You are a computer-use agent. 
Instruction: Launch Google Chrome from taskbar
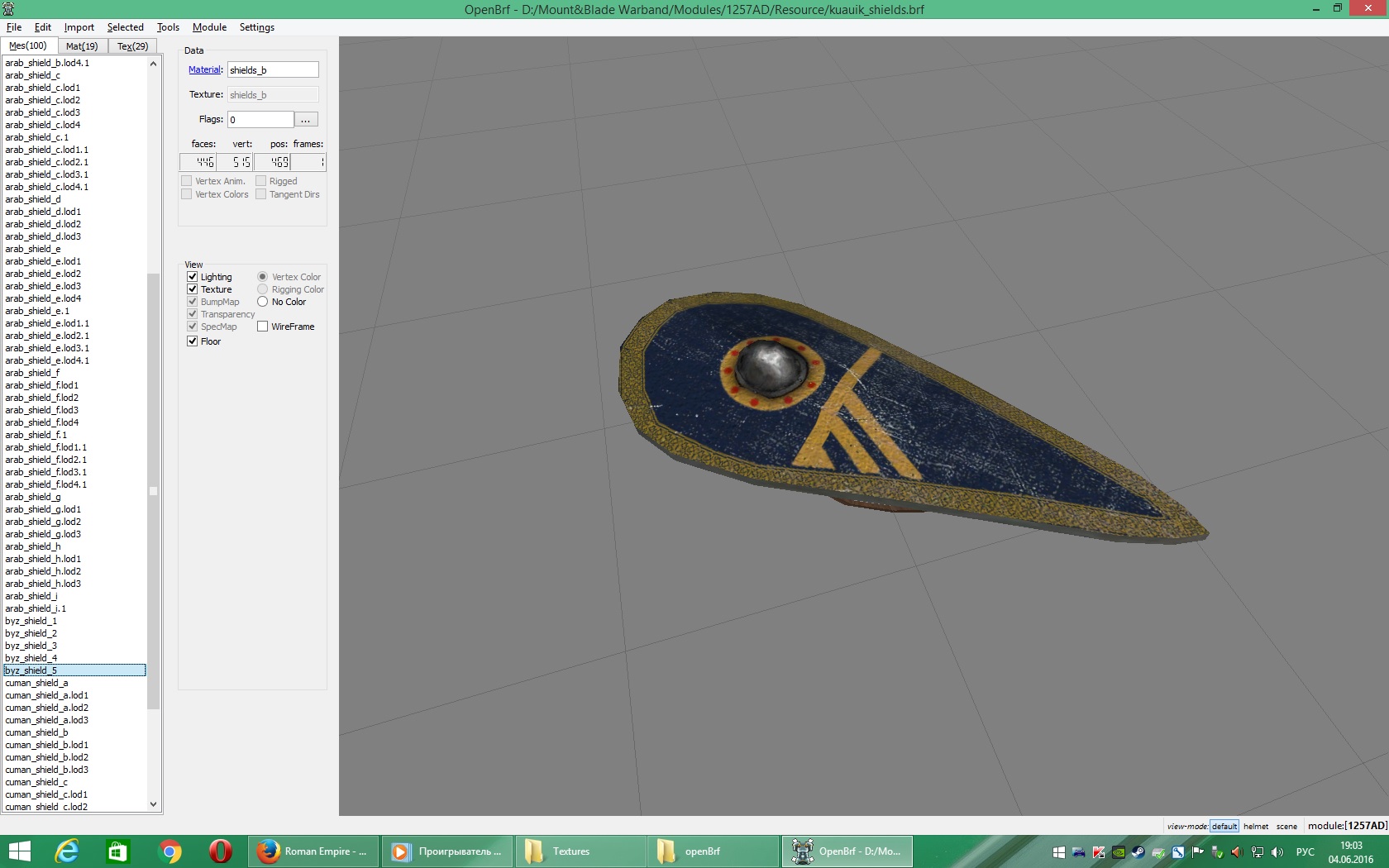[169, 851]
